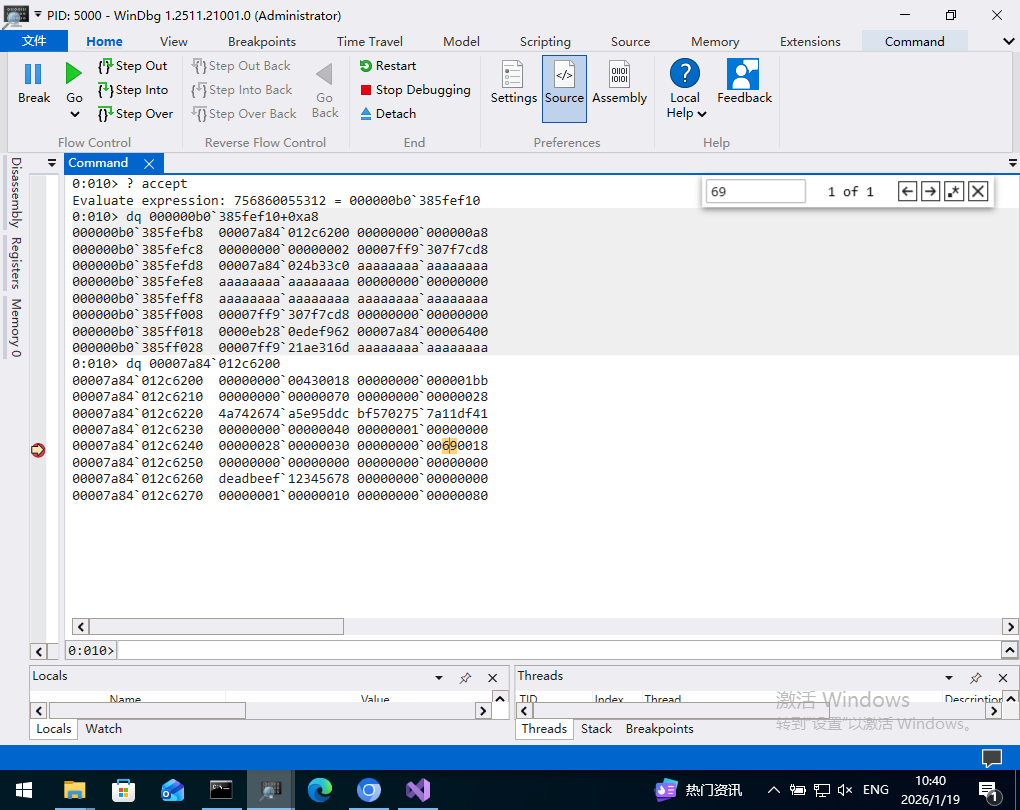Viewport: 1020px width, 810px height.
Task: Pin the Threads panel
Action: click(x=975, y=678)
